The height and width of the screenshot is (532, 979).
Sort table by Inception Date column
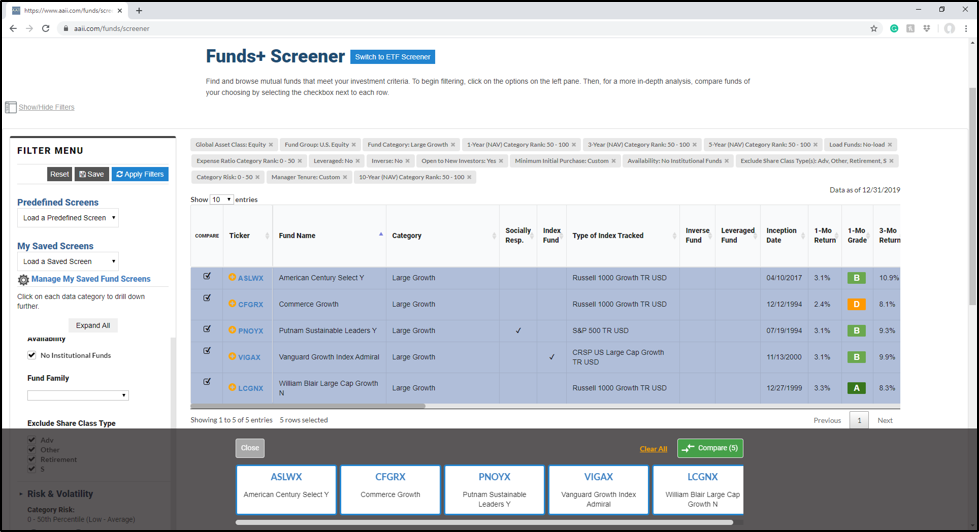pyautogui.click(x=784, y=235)
